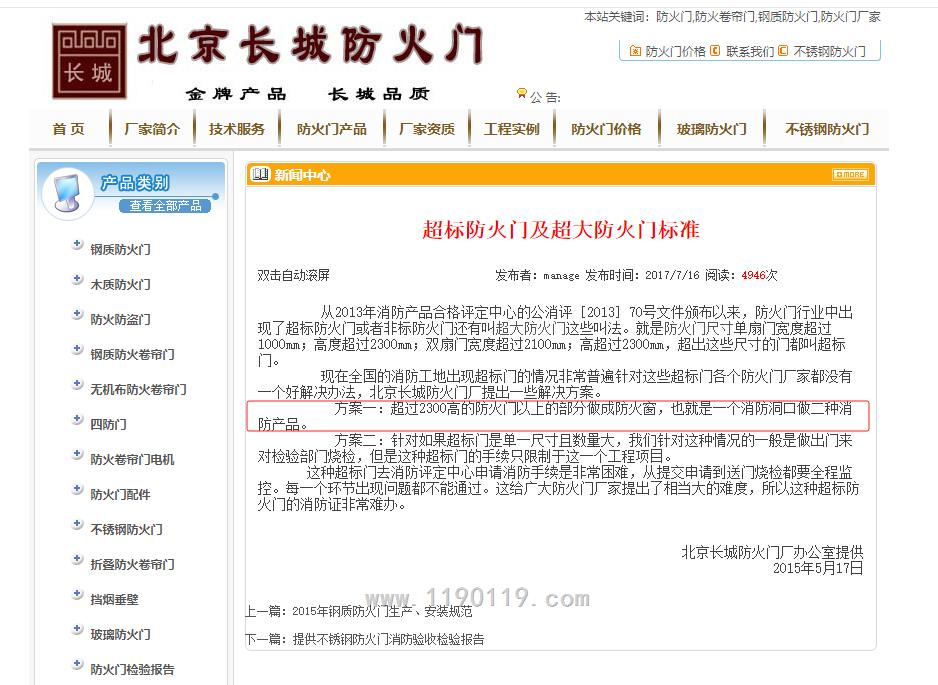Screen dimensions: 938x685
Task: Click the MORE button in the news header
Action: pos(850,174)
